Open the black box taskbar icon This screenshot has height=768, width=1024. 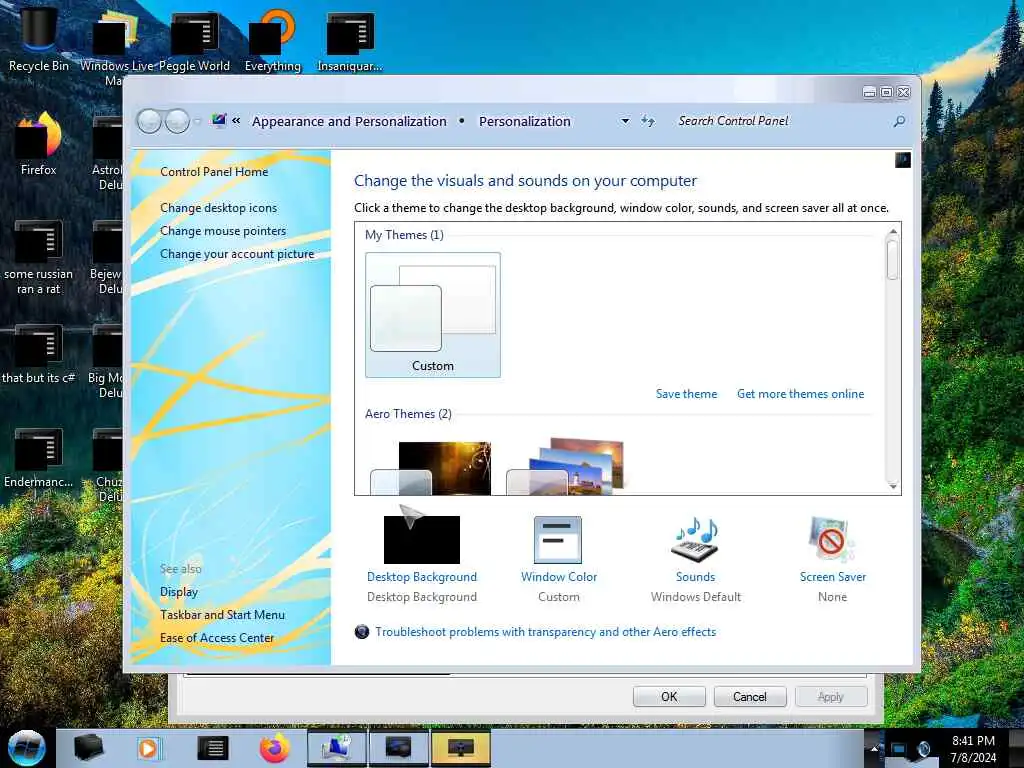point(89,748)
